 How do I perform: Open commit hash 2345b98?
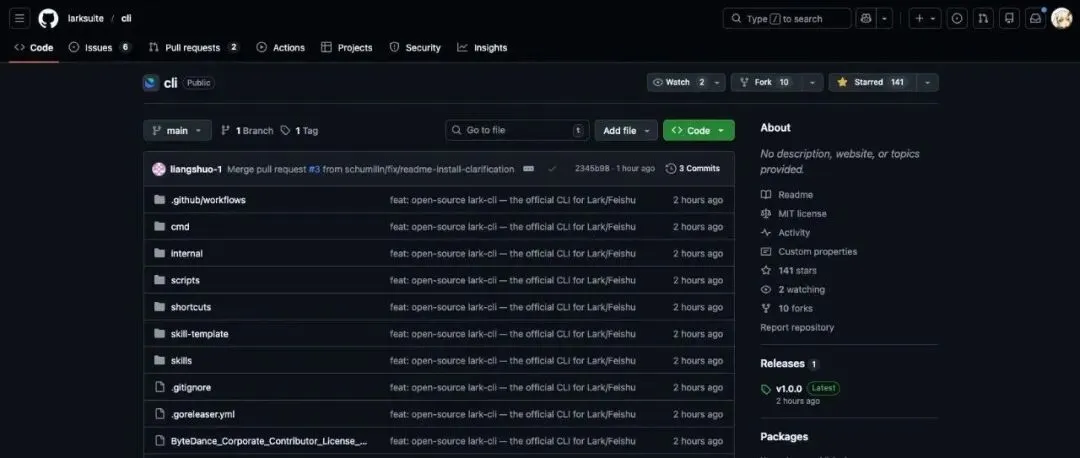(592, 169)
